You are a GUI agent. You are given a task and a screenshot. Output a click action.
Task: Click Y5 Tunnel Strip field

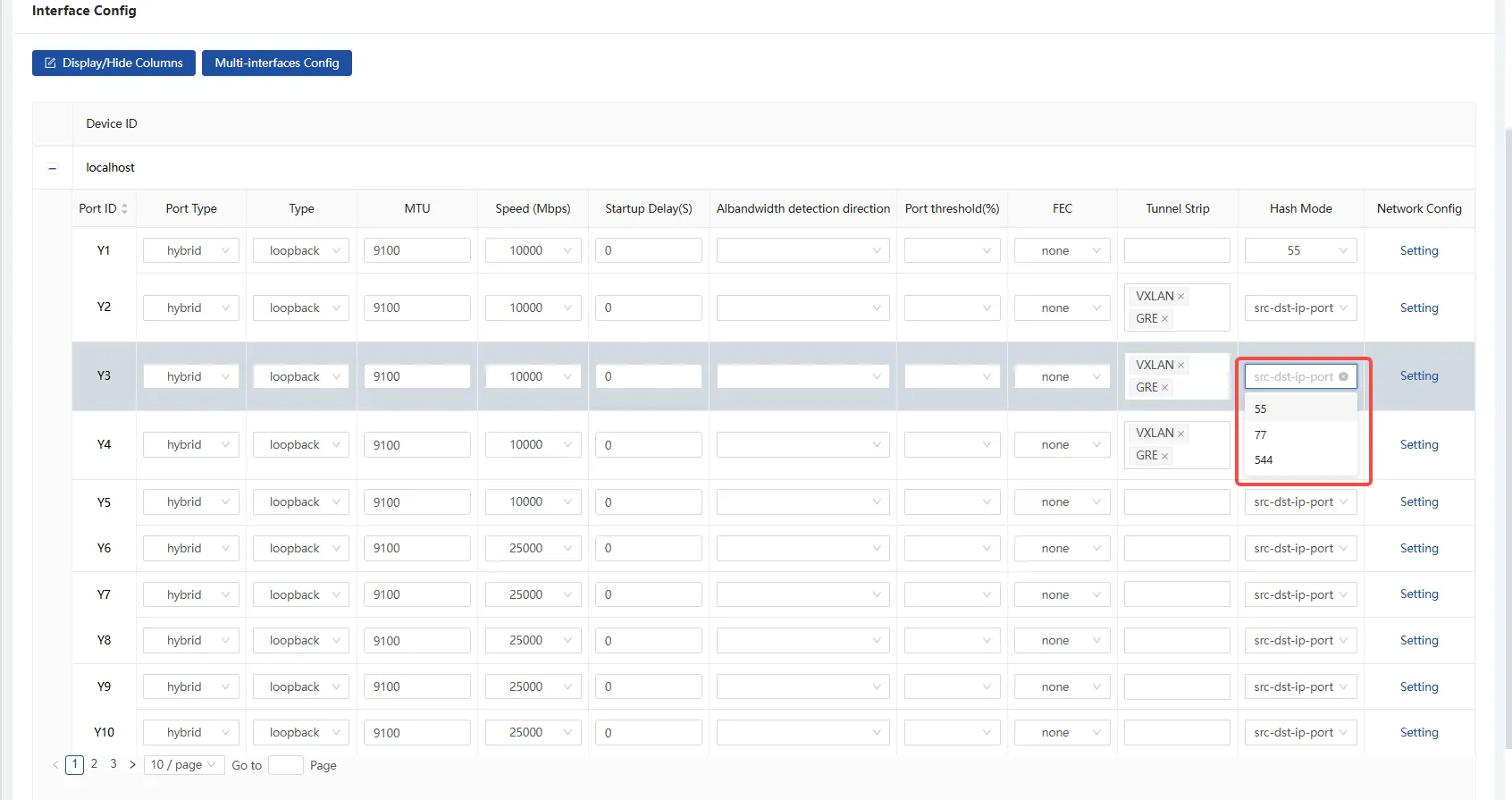pos(1177,502)
